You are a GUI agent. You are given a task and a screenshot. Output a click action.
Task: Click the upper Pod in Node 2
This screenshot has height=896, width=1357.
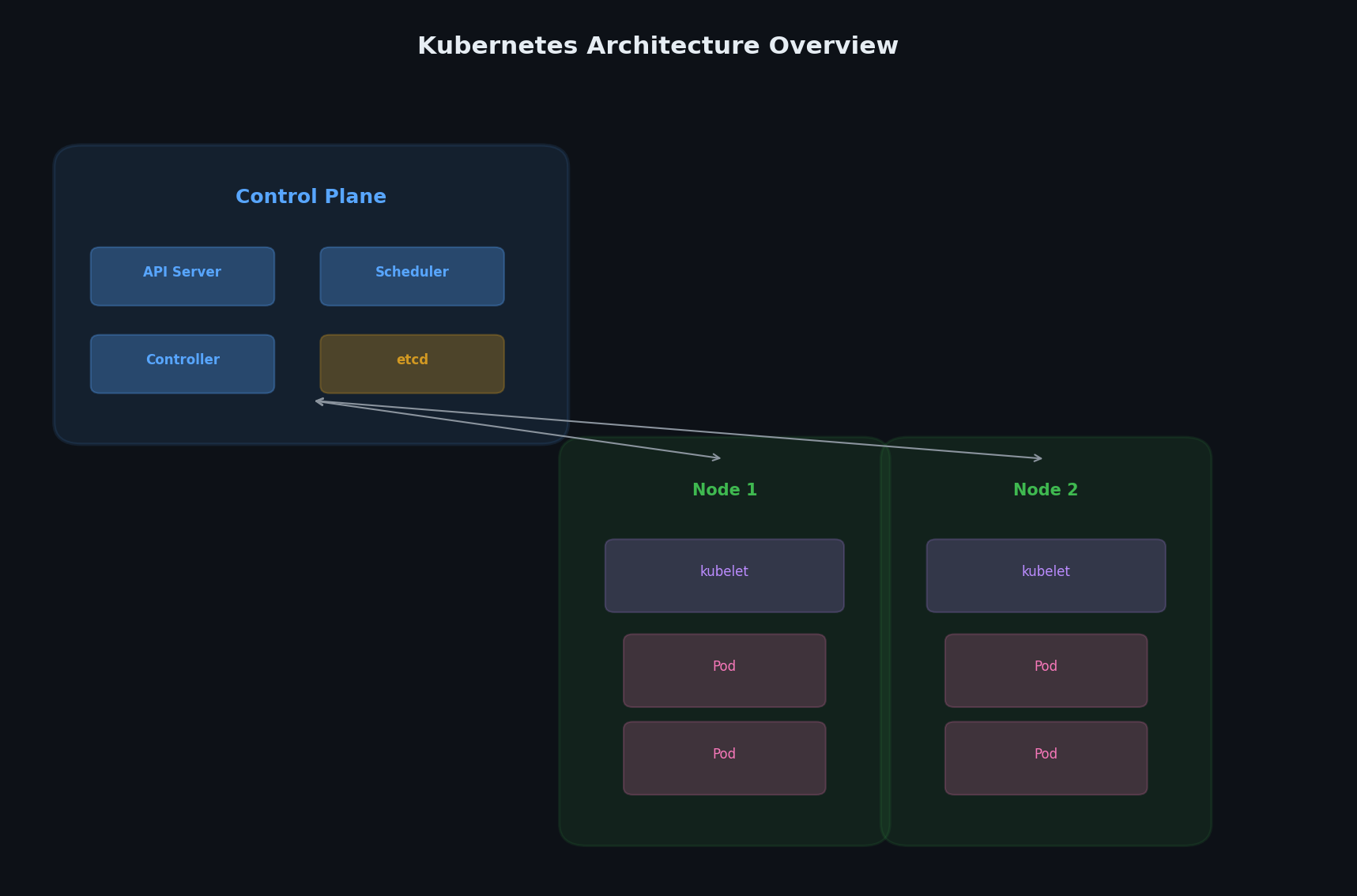[1046, 671]
